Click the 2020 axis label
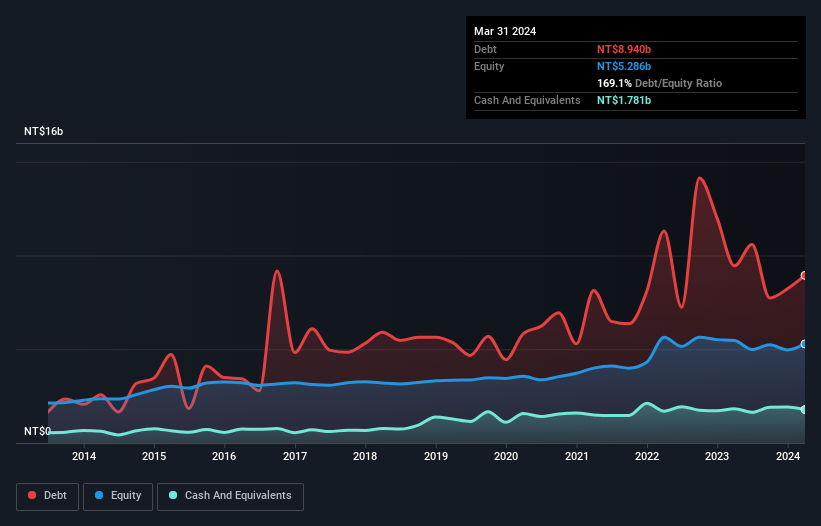The height and width of the screenshot is (526, 821). tap(506, 456)
